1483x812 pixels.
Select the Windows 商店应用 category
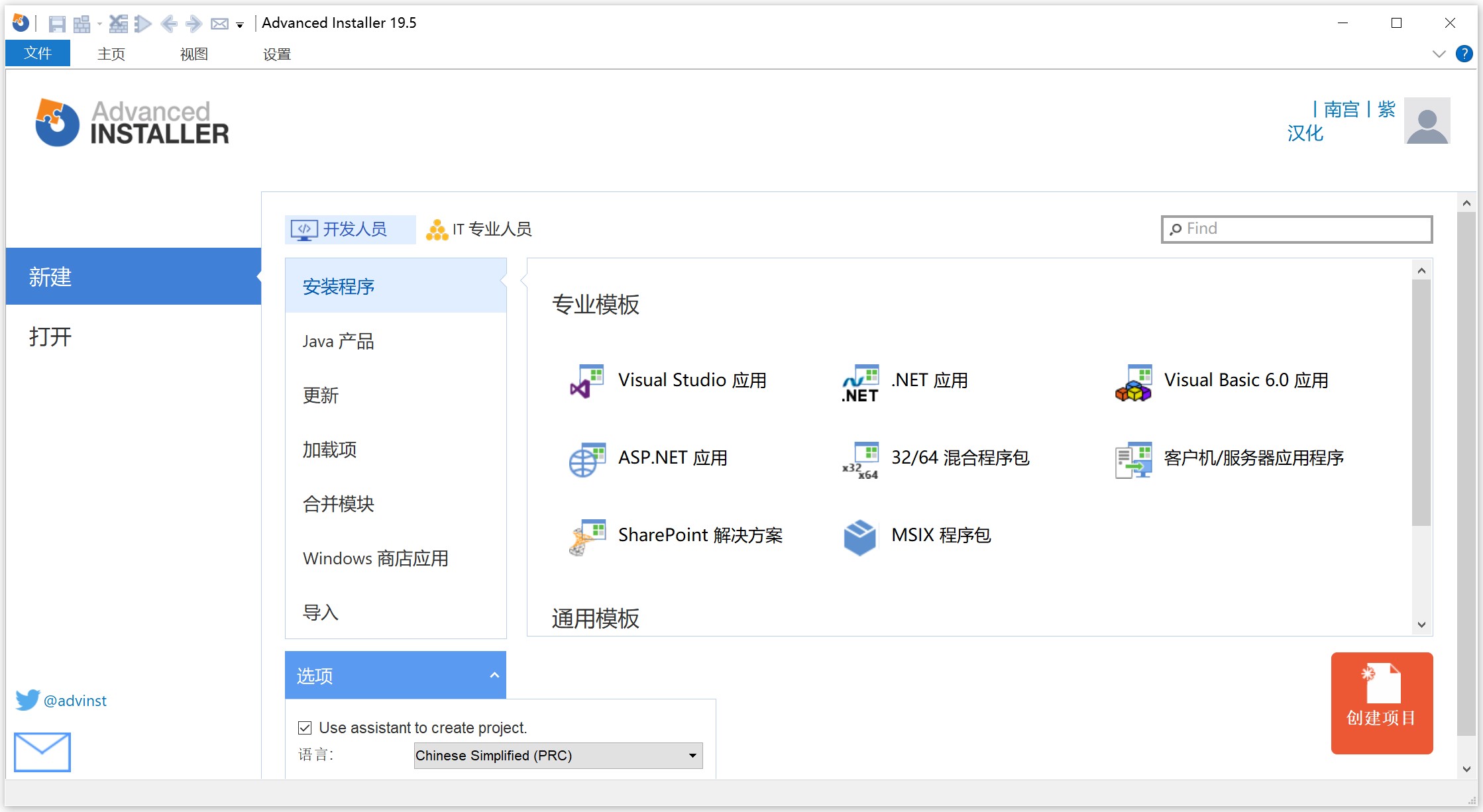396,558
